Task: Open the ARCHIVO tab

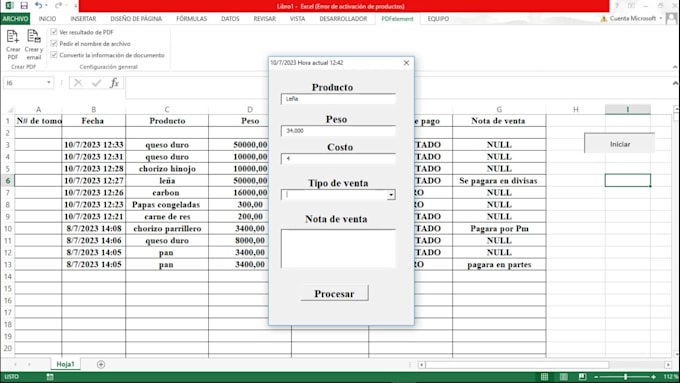Action: click(15, 19)
